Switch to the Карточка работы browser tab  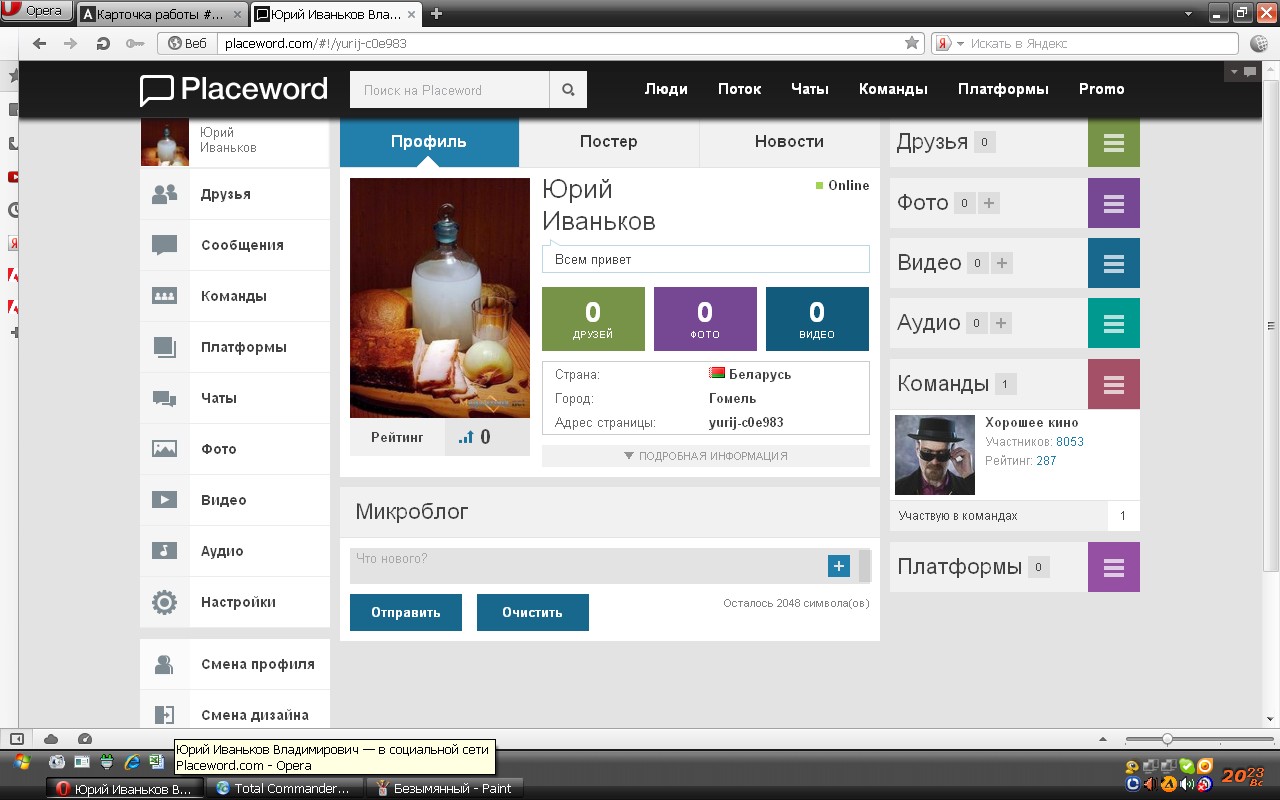162,14
